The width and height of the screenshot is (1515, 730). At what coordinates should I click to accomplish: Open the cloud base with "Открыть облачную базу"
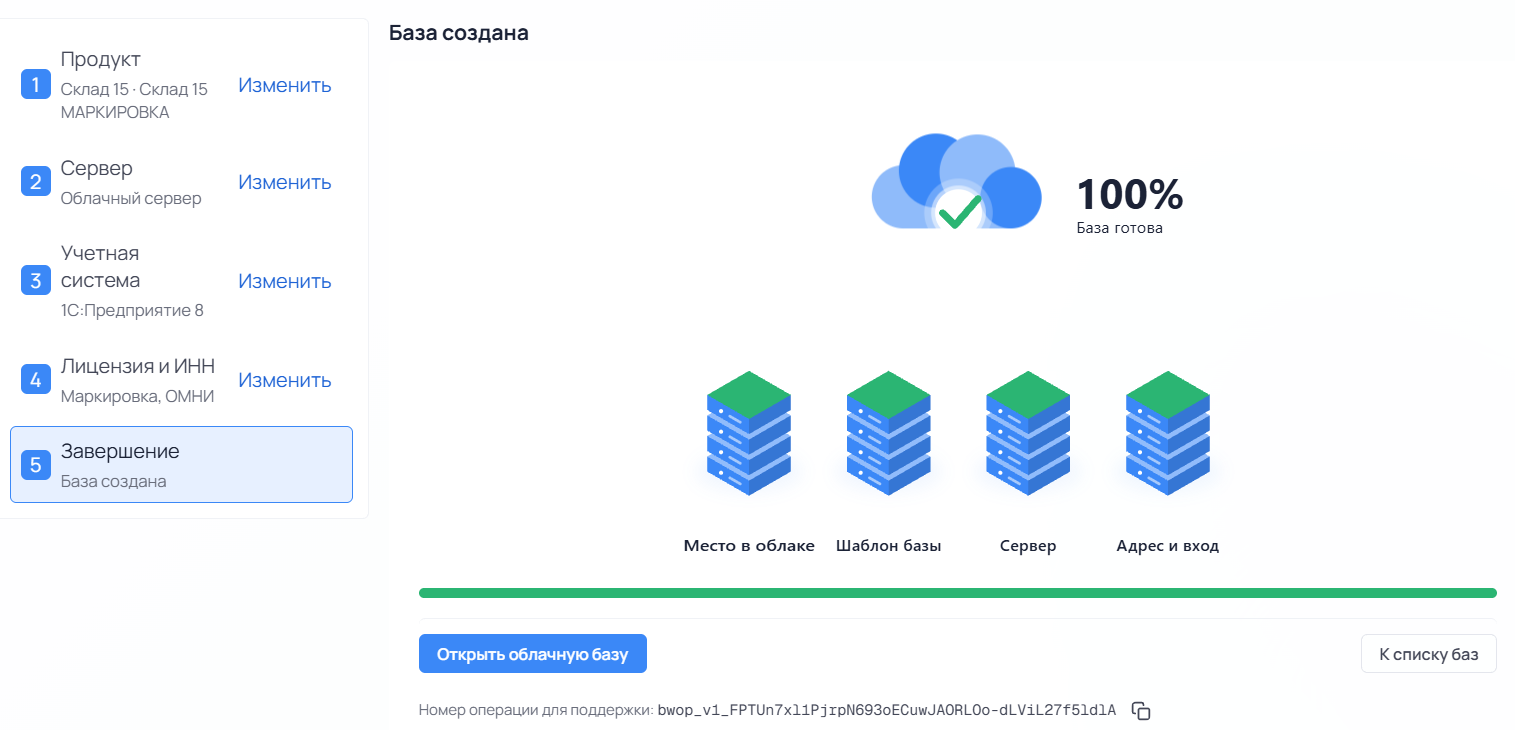point(533,654)
